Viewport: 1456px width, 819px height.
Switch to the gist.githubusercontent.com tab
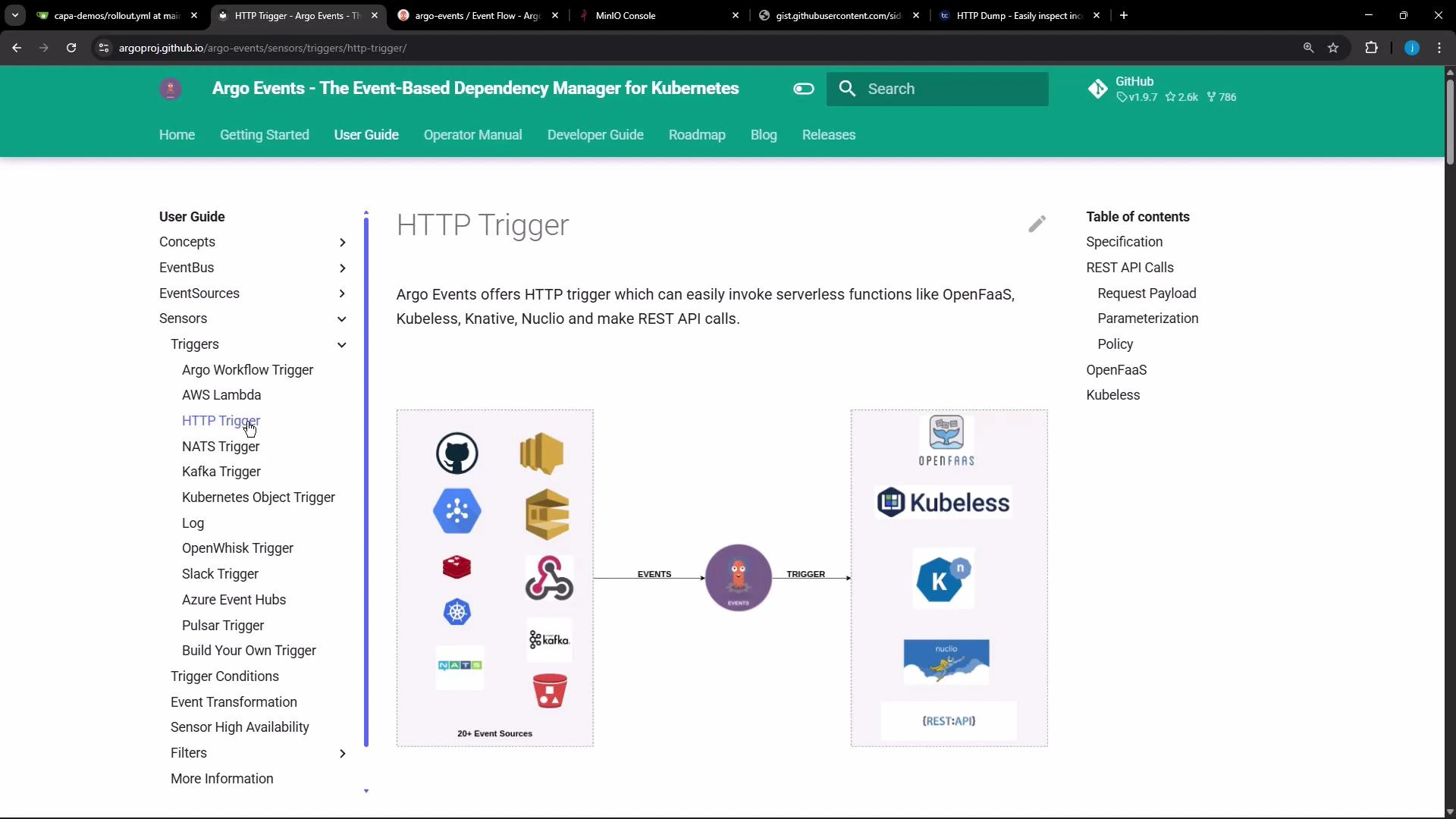(x=839, y=15)
